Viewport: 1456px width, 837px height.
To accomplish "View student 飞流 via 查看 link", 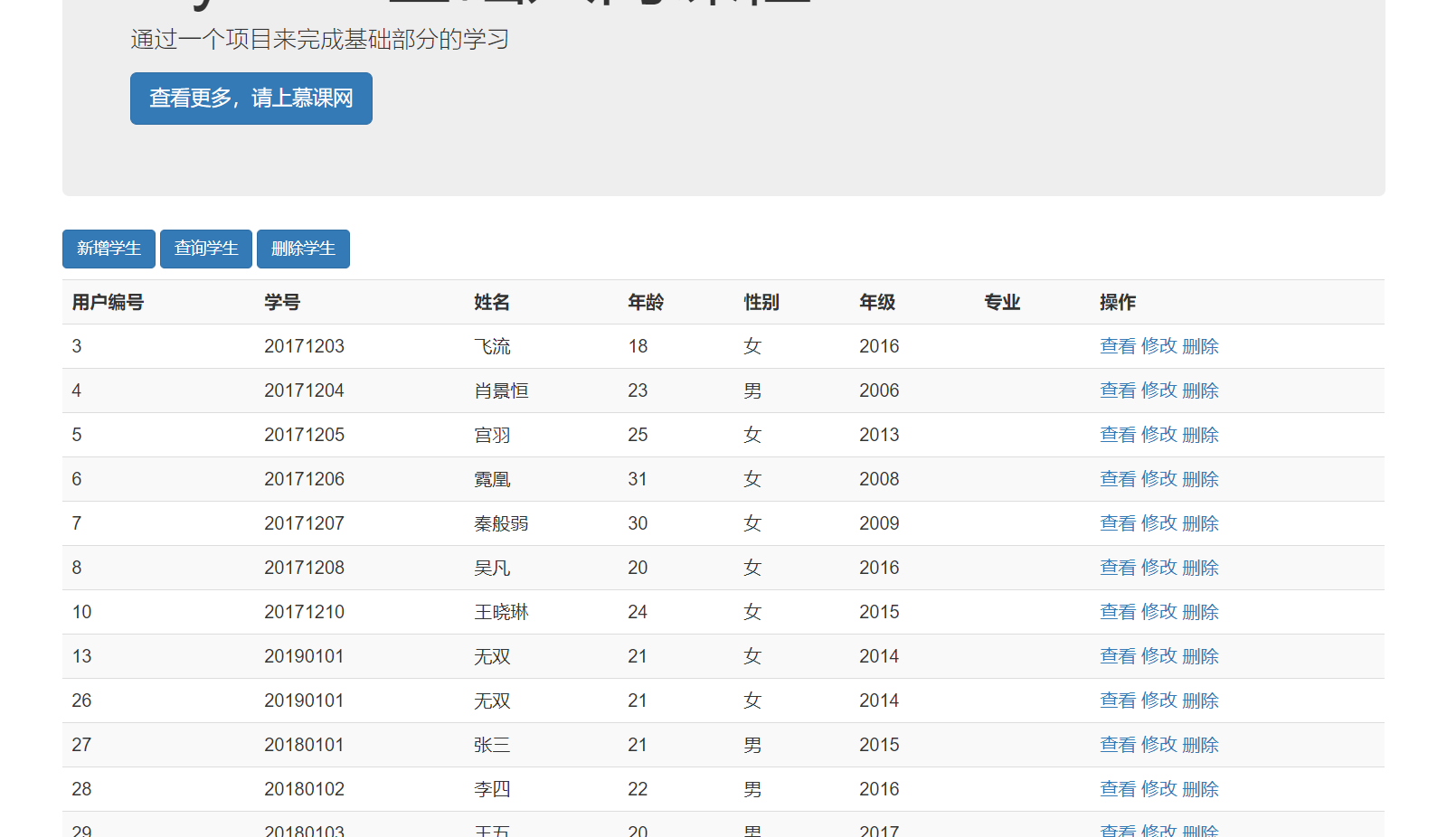I will point(1118,346).
